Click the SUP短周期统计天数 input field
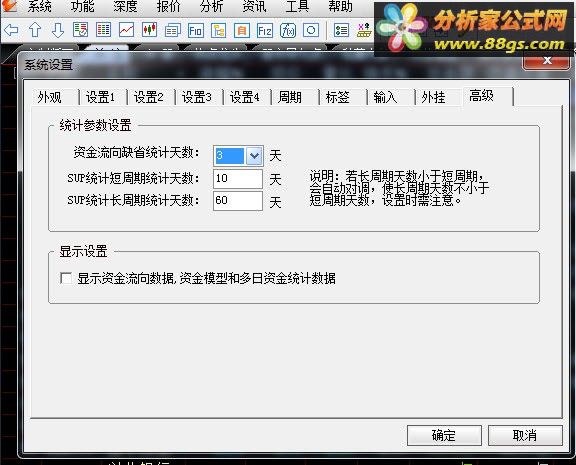 pos(238,179)
